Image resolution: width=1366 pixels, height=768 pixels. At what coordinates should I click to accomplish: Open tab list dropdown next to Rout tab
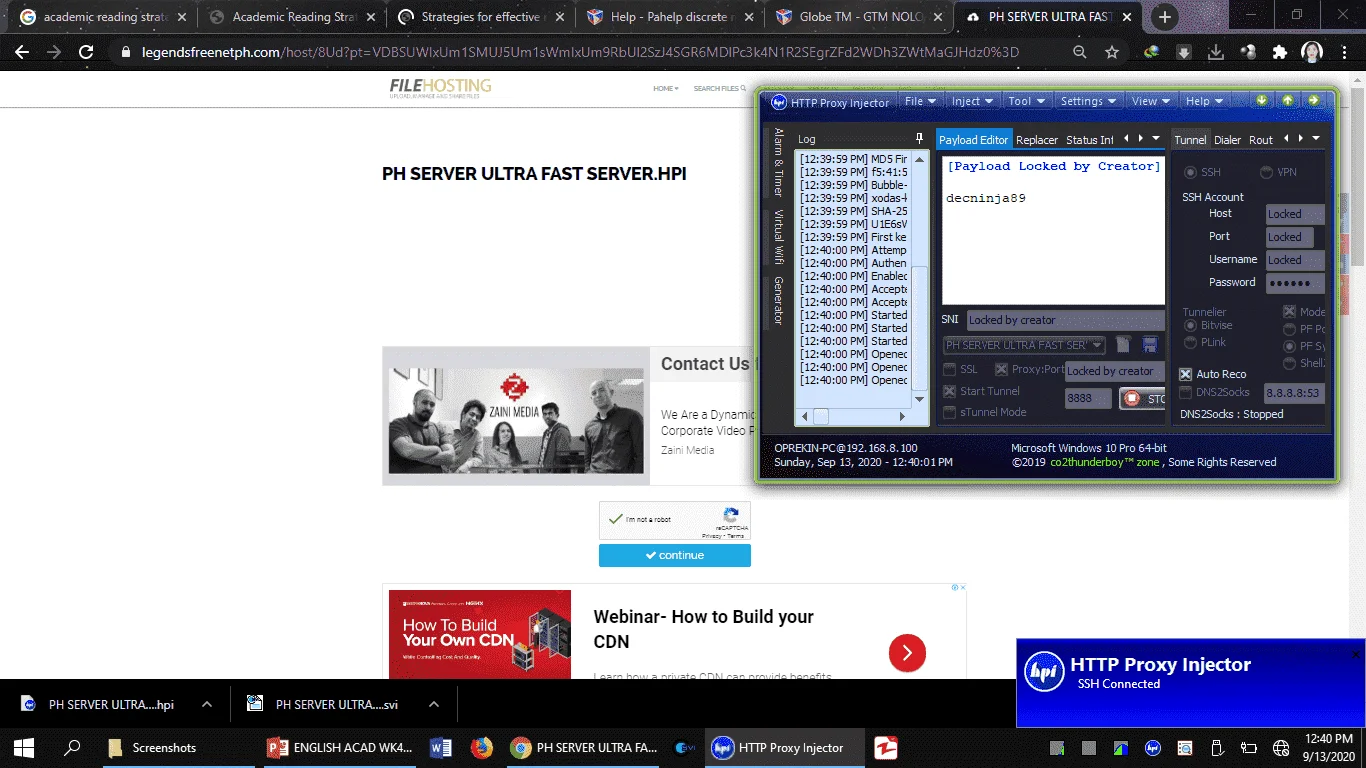click(x=1316, y=138)
